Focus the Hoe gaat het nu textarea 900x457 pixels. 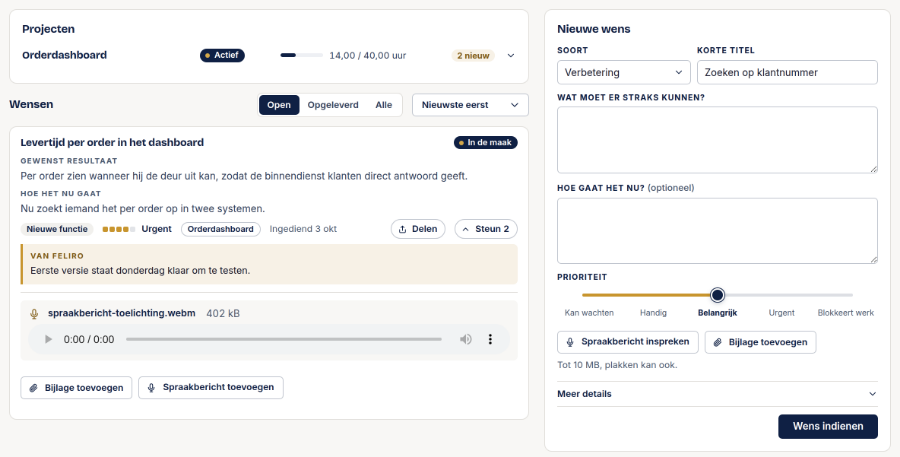point(717,231)
